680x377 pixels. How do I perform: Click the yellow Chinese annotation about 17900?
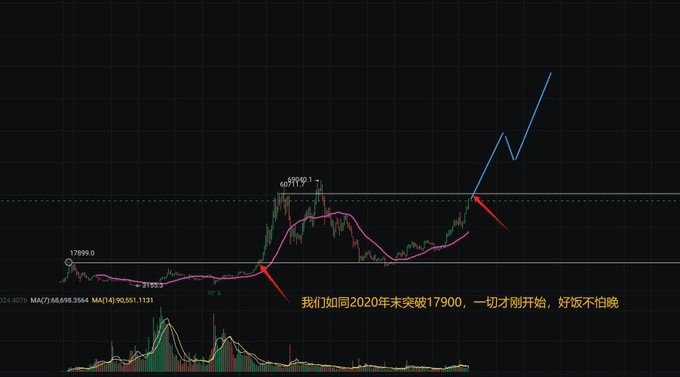(x=460, y=302)
